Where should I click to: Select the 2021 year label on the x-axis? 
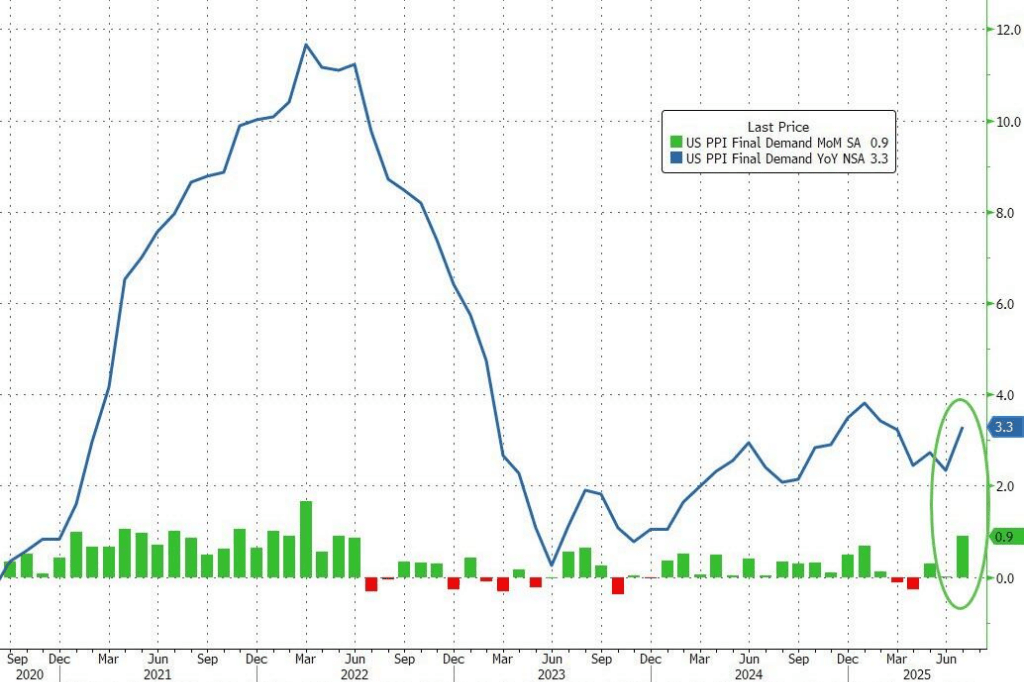(156, 675)
